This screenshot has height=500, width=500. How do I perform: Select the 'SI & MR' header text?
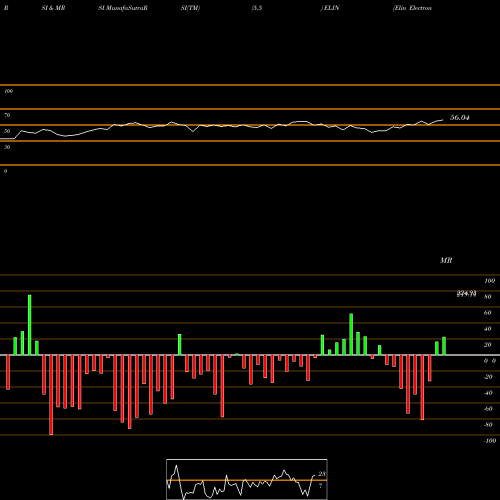pos(53,8)
